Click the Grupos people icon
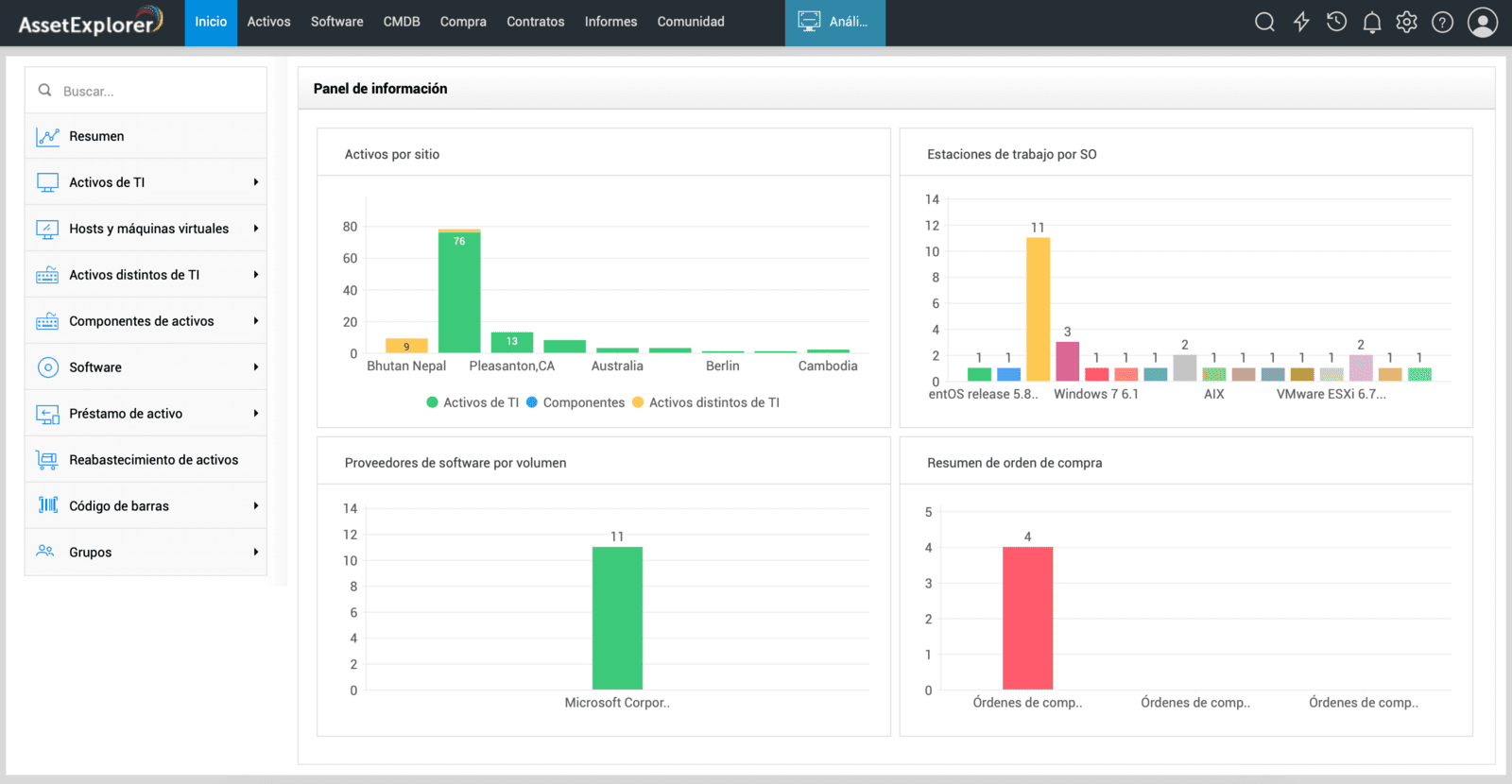1512x784 pixels. click(x=45, y=551)
